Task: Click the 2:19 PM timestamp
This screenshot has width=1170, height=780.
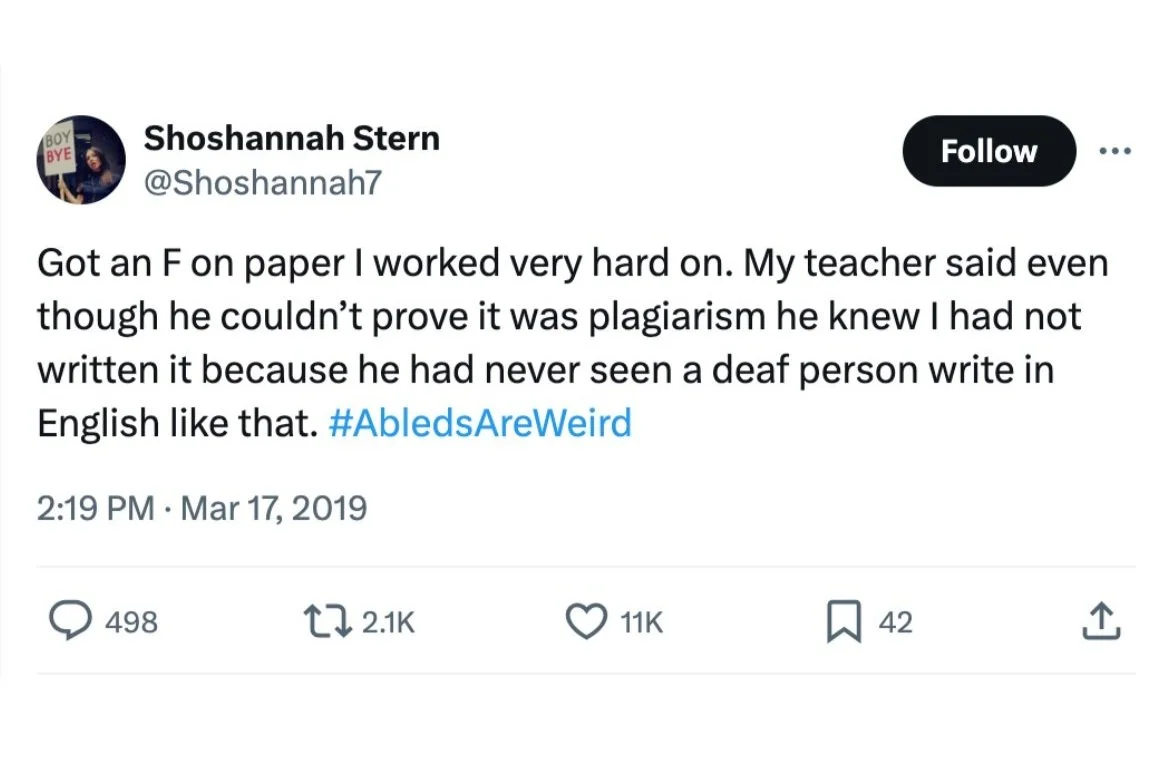Action: (96, 508)
